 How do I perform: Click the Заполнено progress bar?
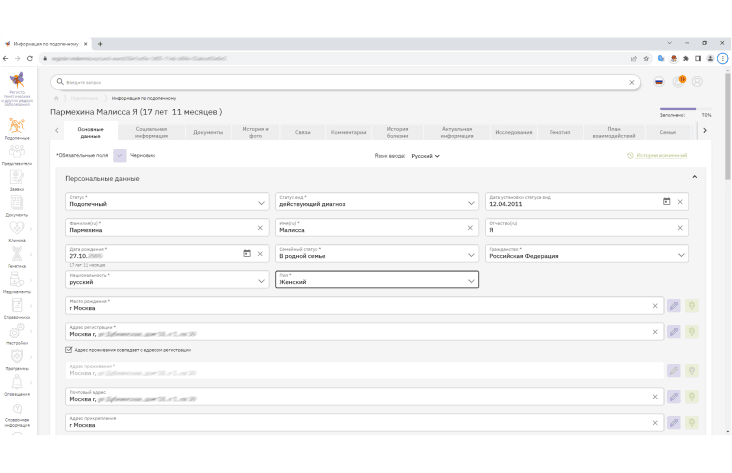[x=685, y=109]
